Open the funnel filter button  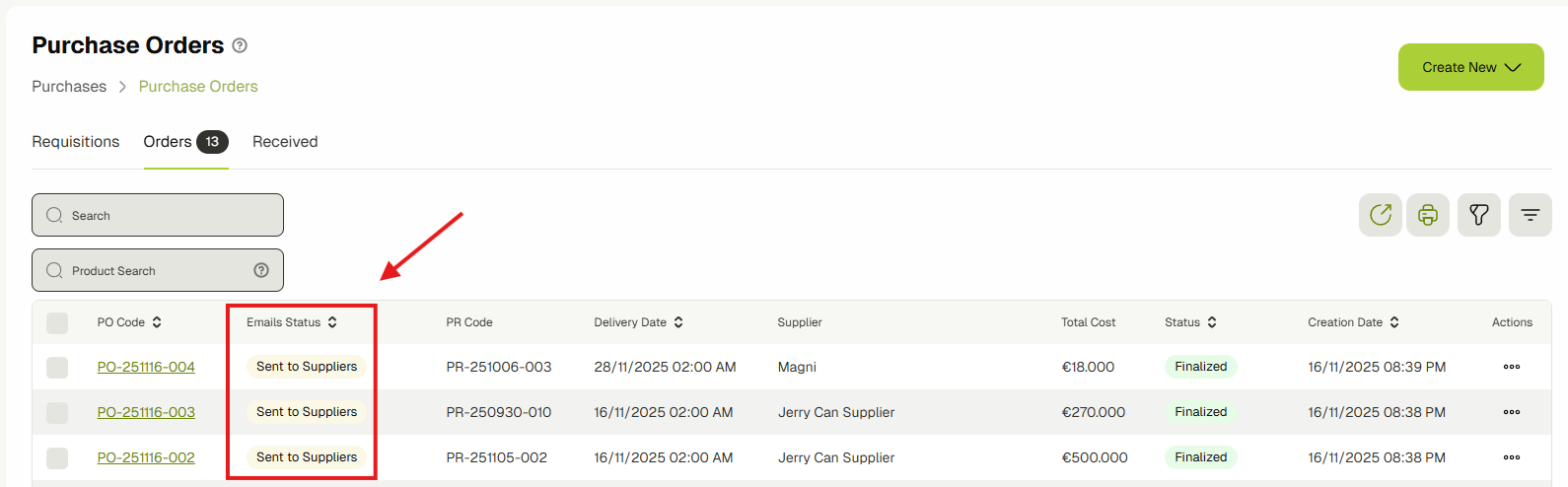point(1478,215)
